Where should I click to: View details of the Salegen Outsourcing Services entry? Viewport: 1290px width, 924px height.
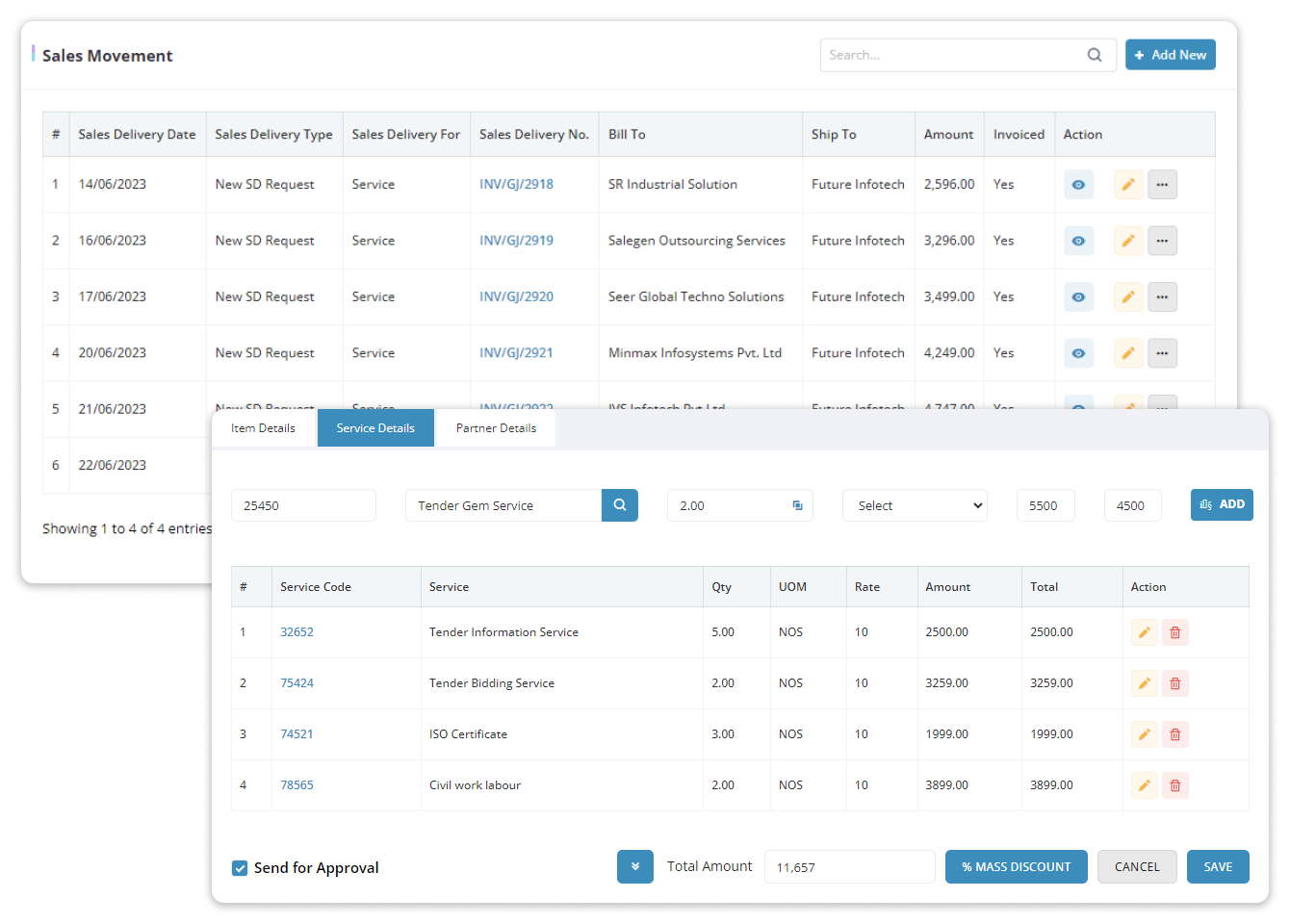[1078, 240]
